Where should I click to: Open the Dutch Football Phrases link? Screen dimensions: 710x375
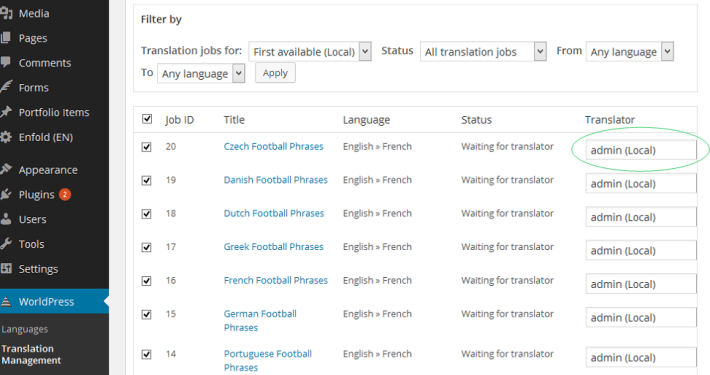click(274, 213)
